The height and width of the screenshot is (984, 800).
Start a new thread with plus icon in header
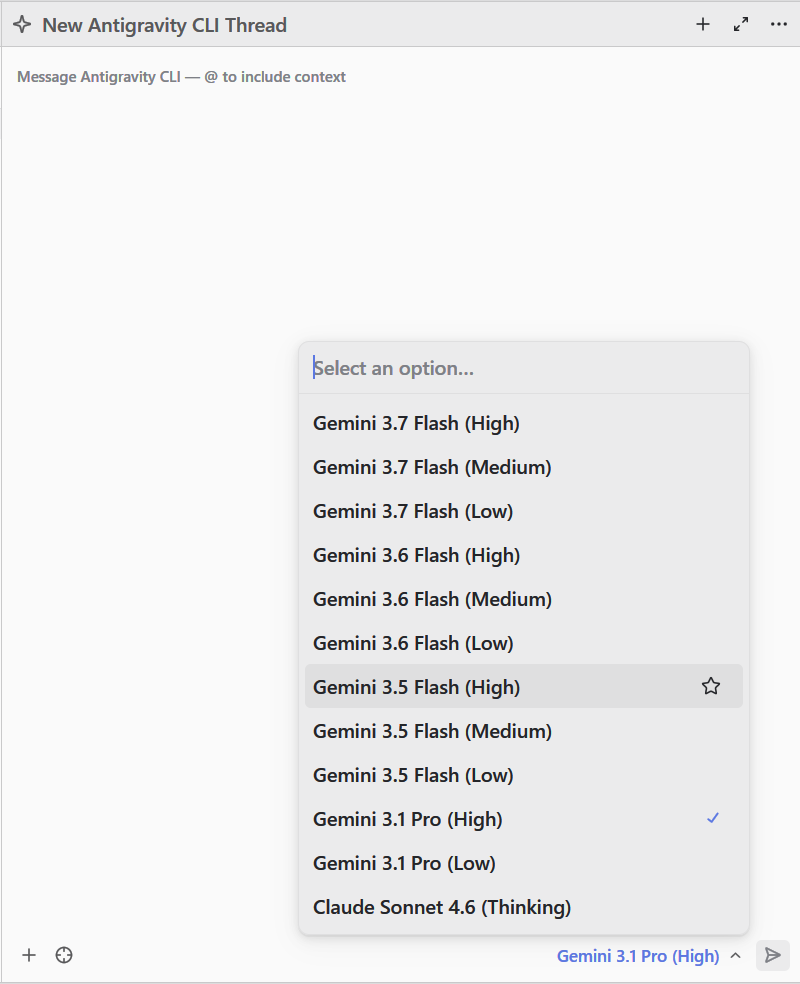coord(703,24)
